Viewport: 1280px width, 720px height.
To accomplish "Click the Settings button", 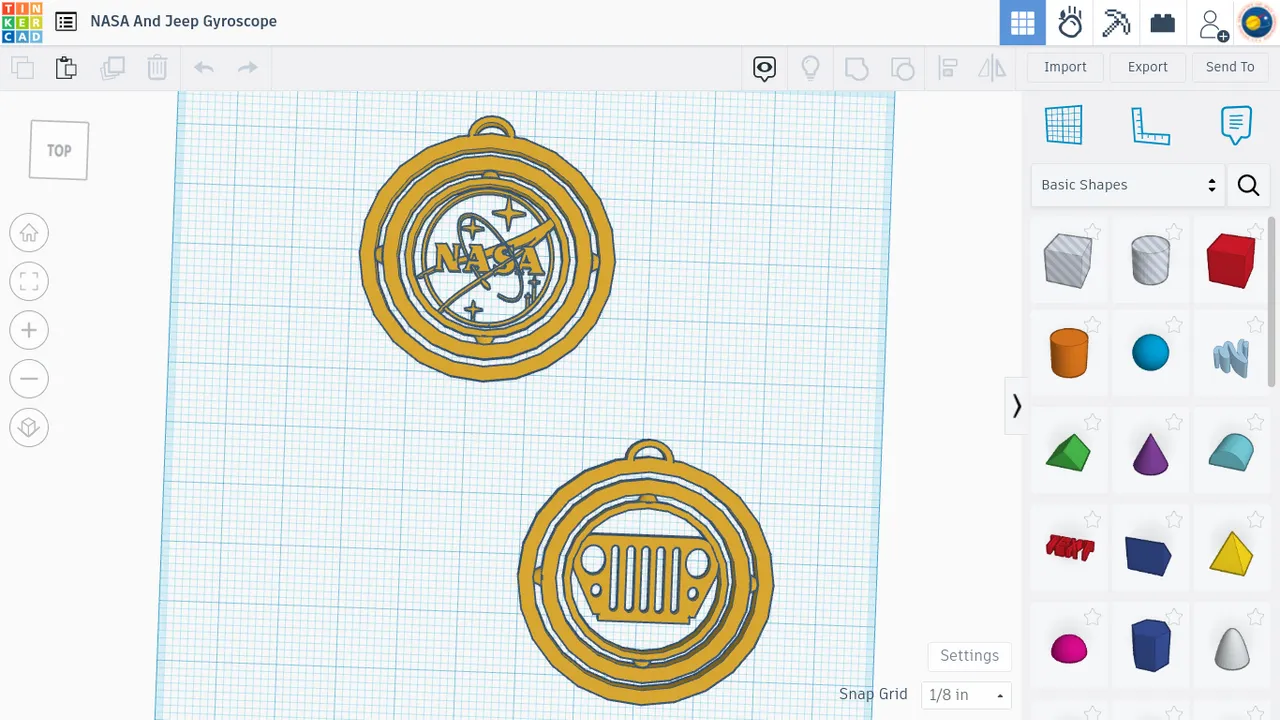I will pos(969,656).
